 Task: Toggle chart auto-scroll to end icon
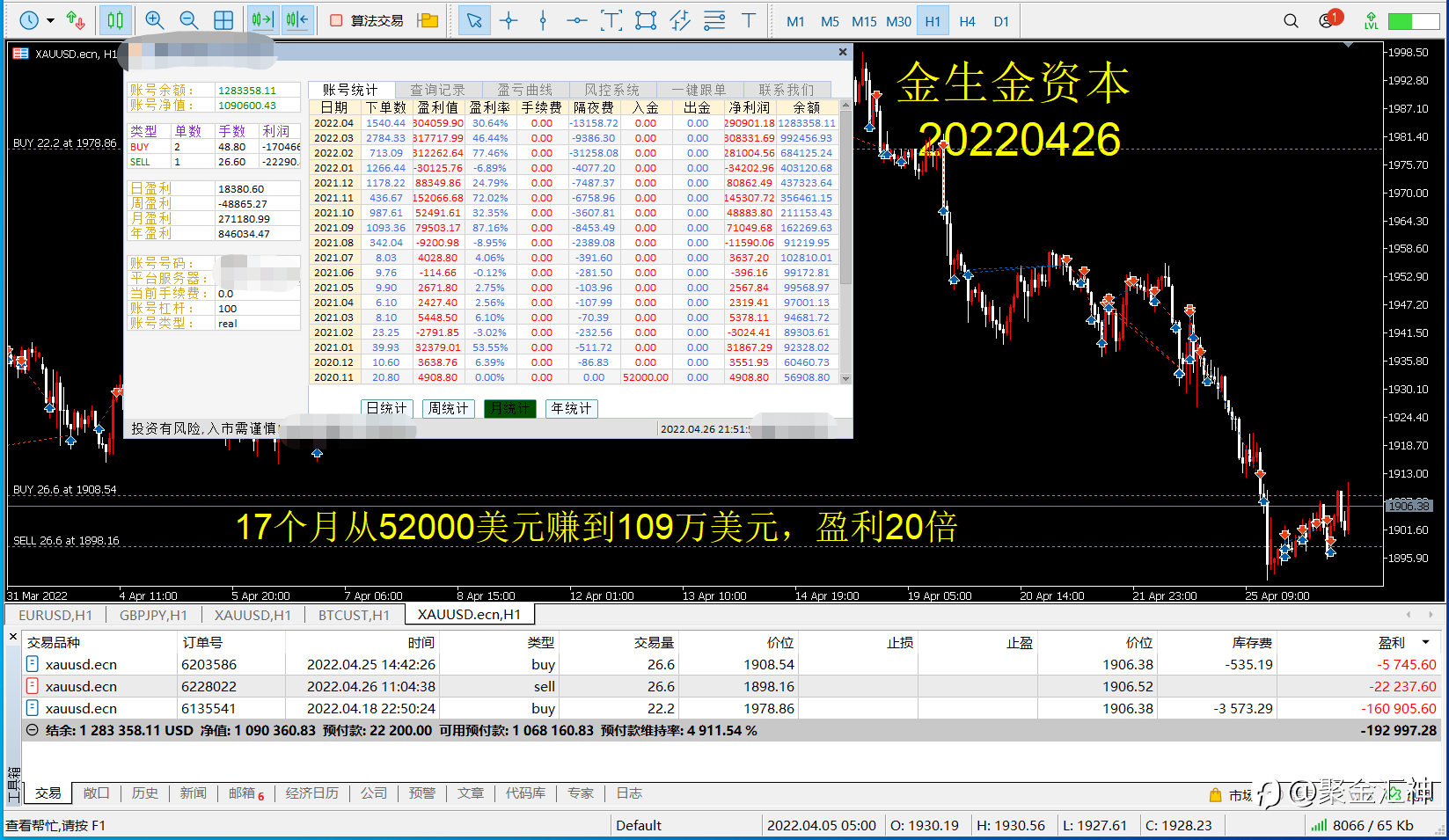(262, 20)
